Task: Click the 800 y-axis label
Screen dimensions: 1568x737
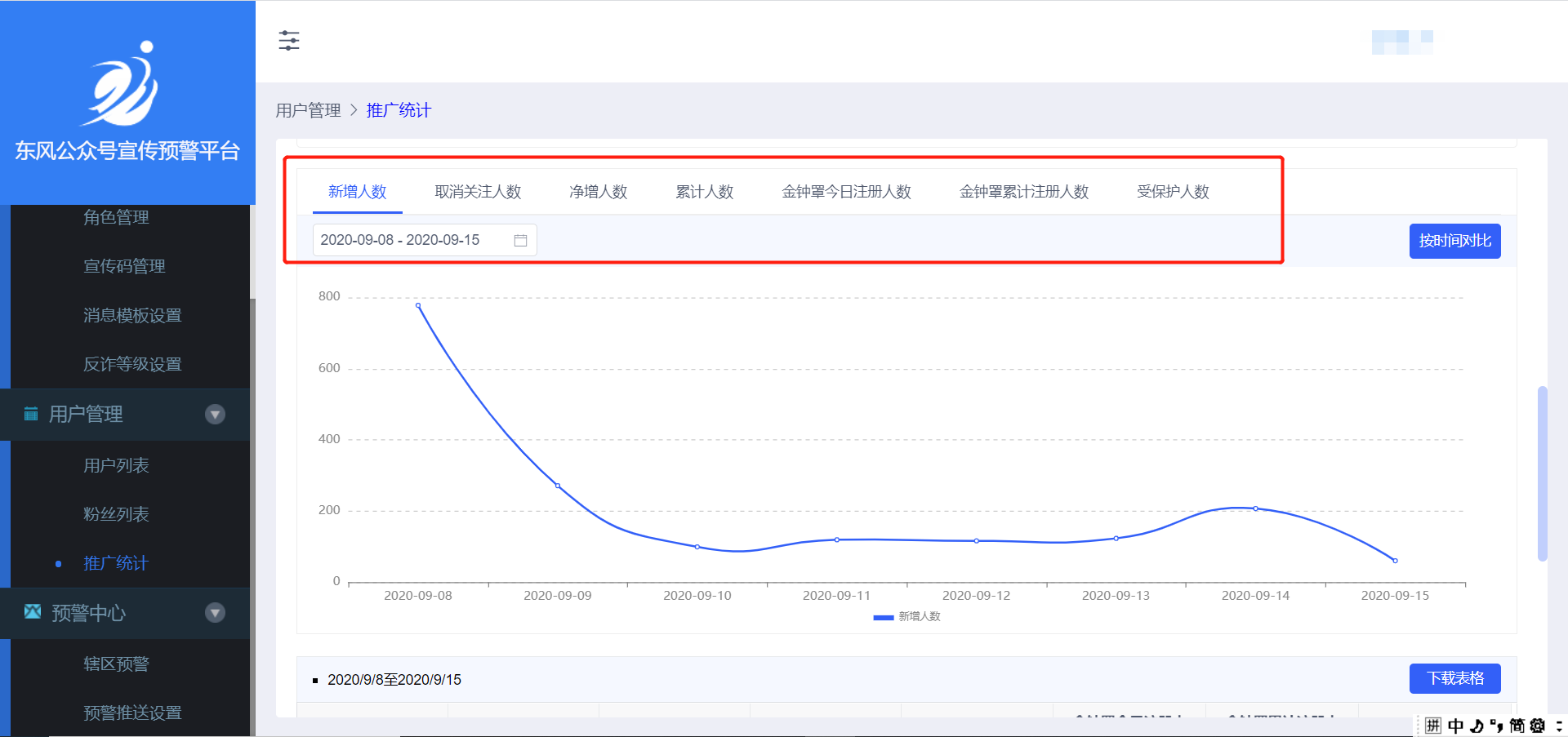Action: click(329, 296)
